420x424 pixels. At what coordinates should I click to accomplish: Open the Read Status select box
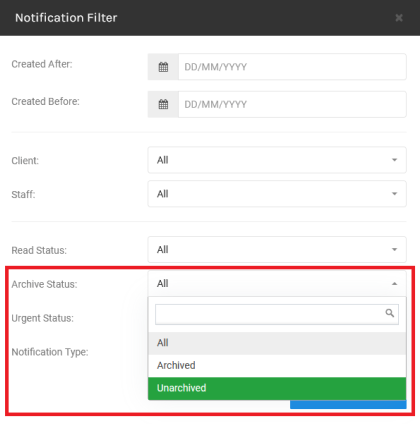coord(277,249)
